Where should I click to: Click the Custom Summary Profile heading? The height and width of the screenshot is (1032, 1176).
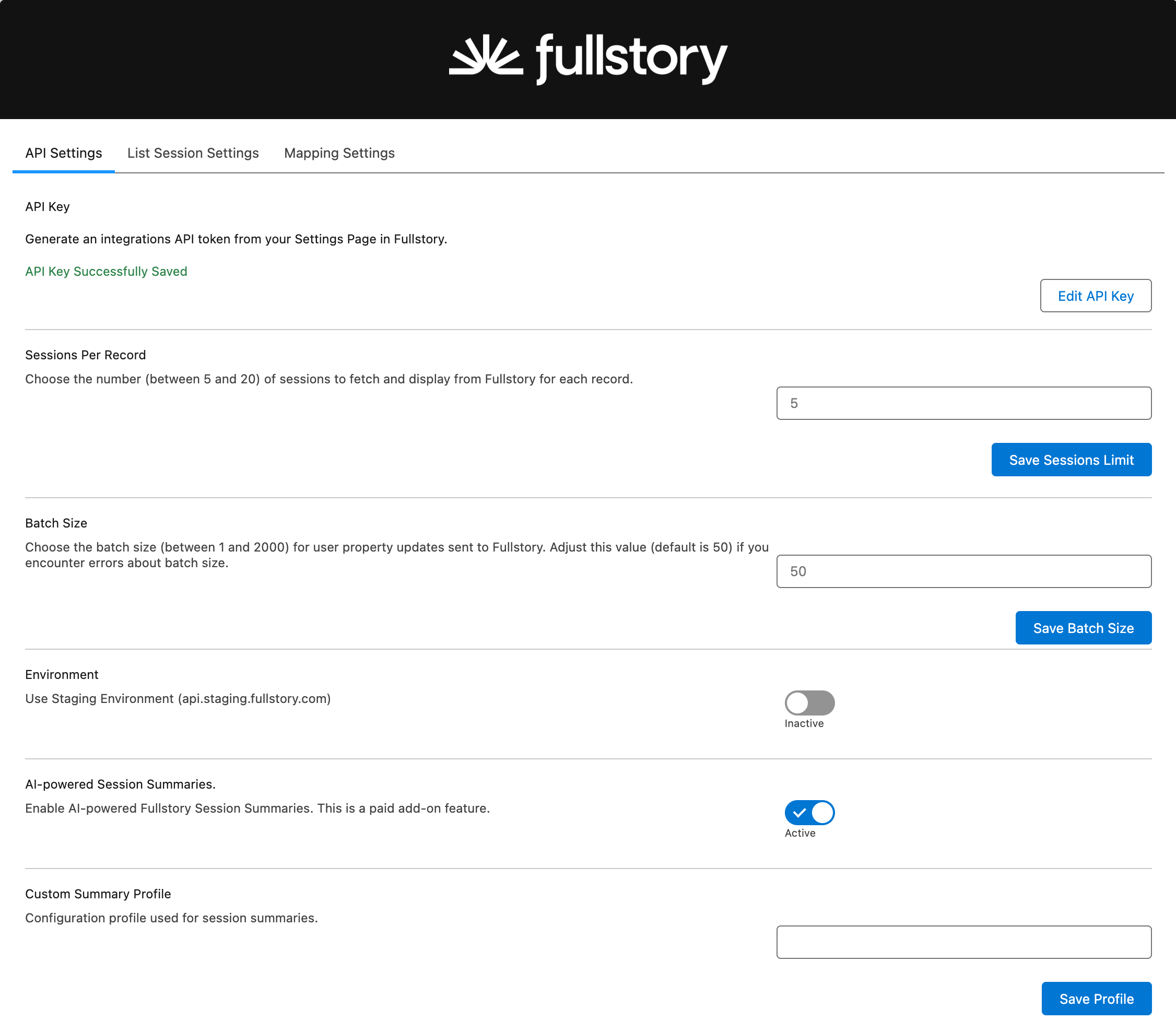coord(98,893)
